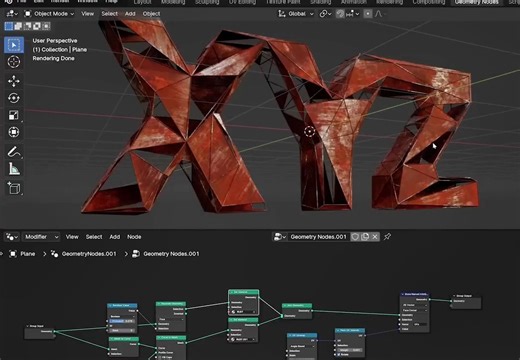Activate the Scale tool
Image resolution: width=520 pixels, height=360 pixels.
coord(14,115)
